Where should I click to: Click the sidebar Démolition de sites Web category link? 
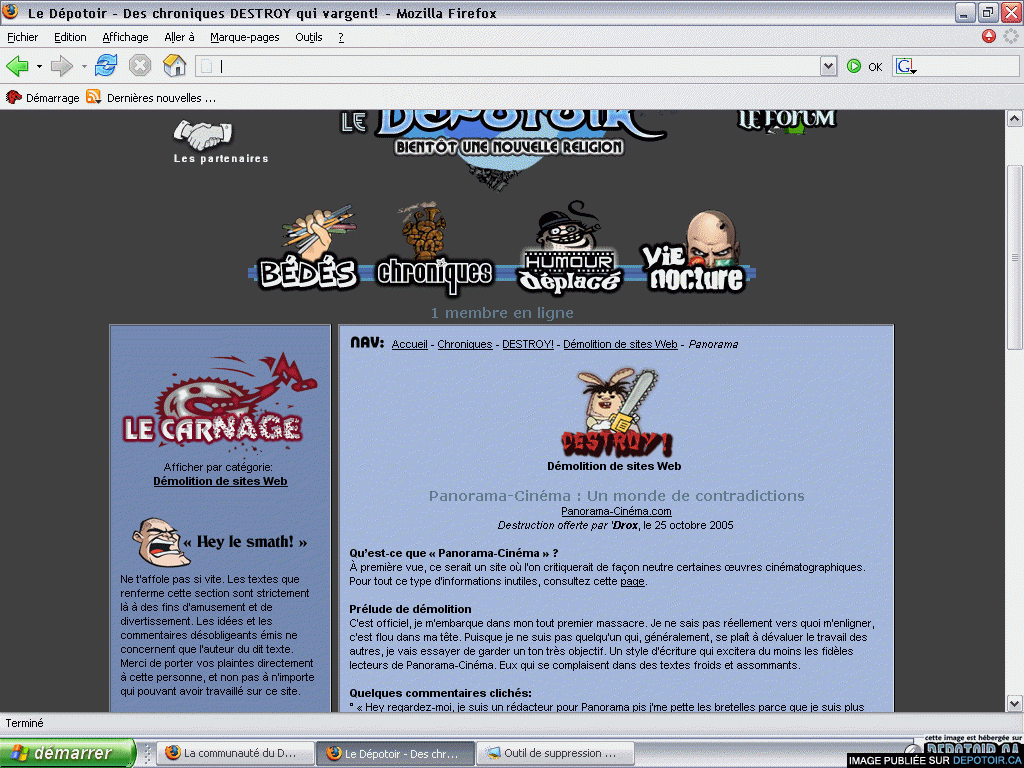220,481
